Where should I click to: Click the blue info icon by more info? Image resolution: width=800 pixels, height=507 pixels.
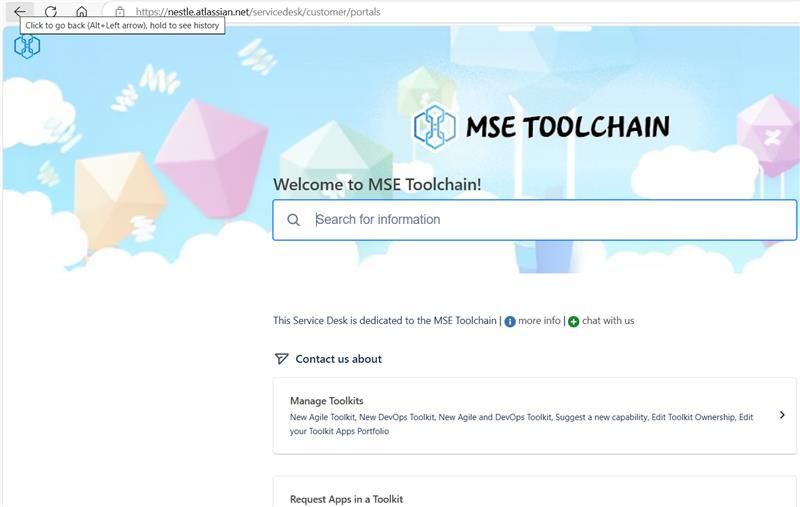pyautogui.click(x=510, y=321)
